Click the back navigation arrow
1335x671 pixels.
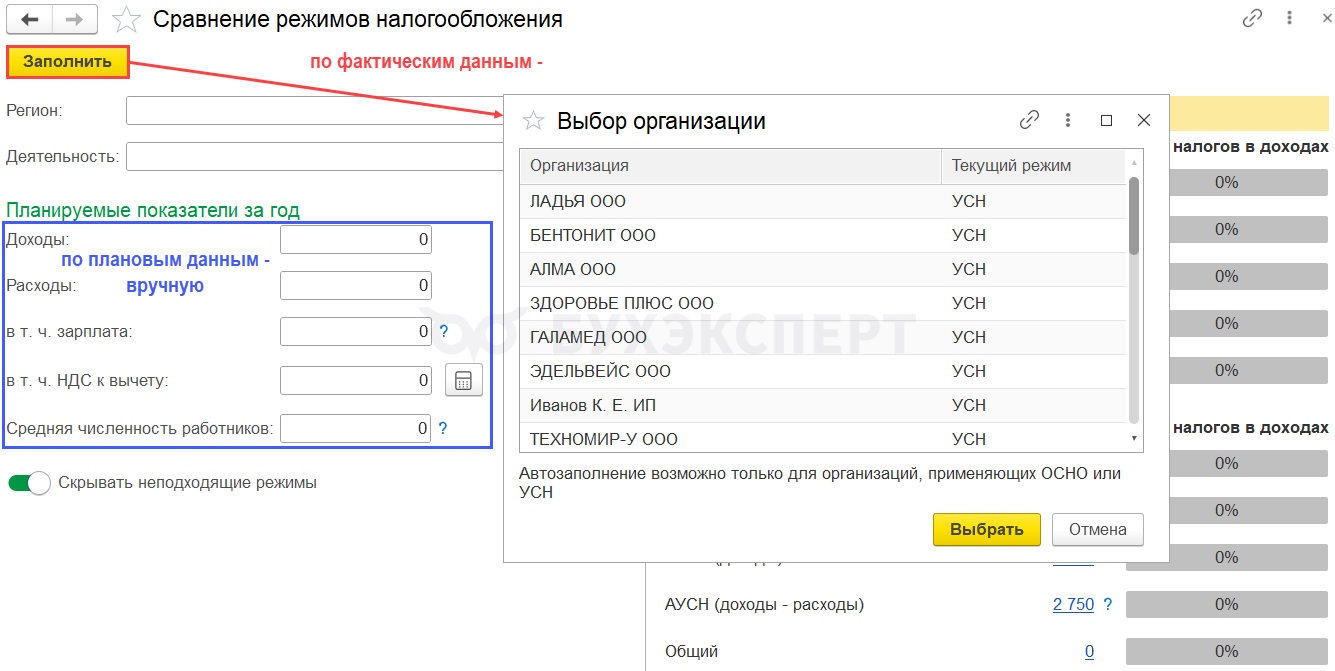[32, 19]
